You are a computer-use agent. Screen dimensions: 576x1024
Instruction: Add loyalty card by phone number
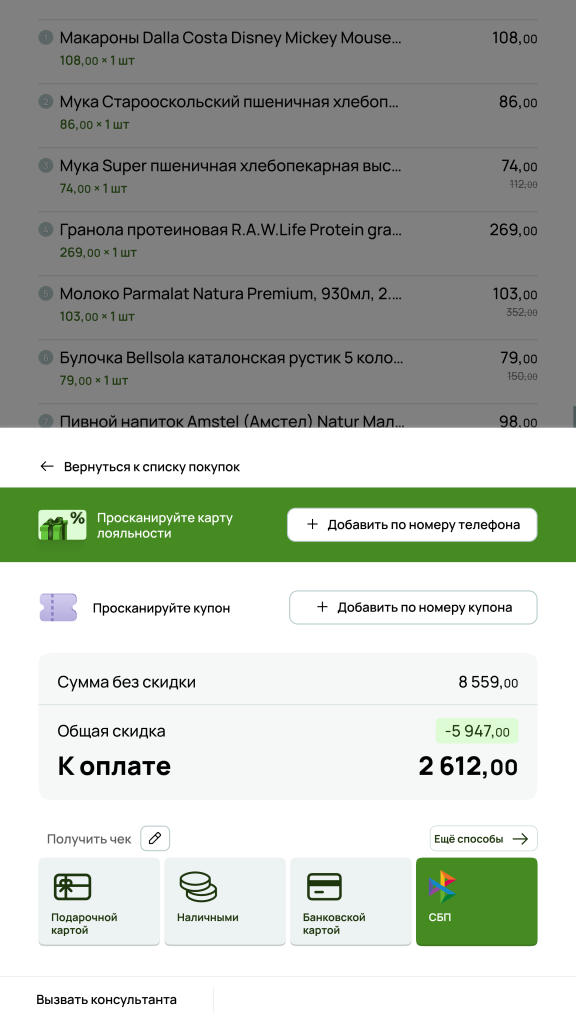click(x=412, y=525)
